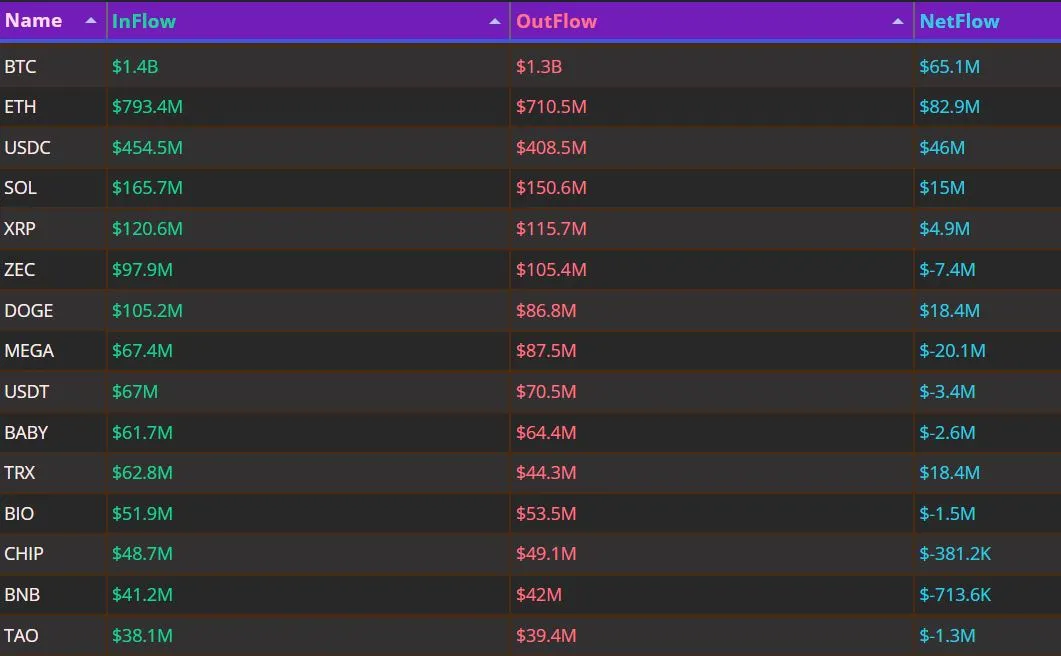Click the OutFlow column sort arrow

[x=898, y=22]
